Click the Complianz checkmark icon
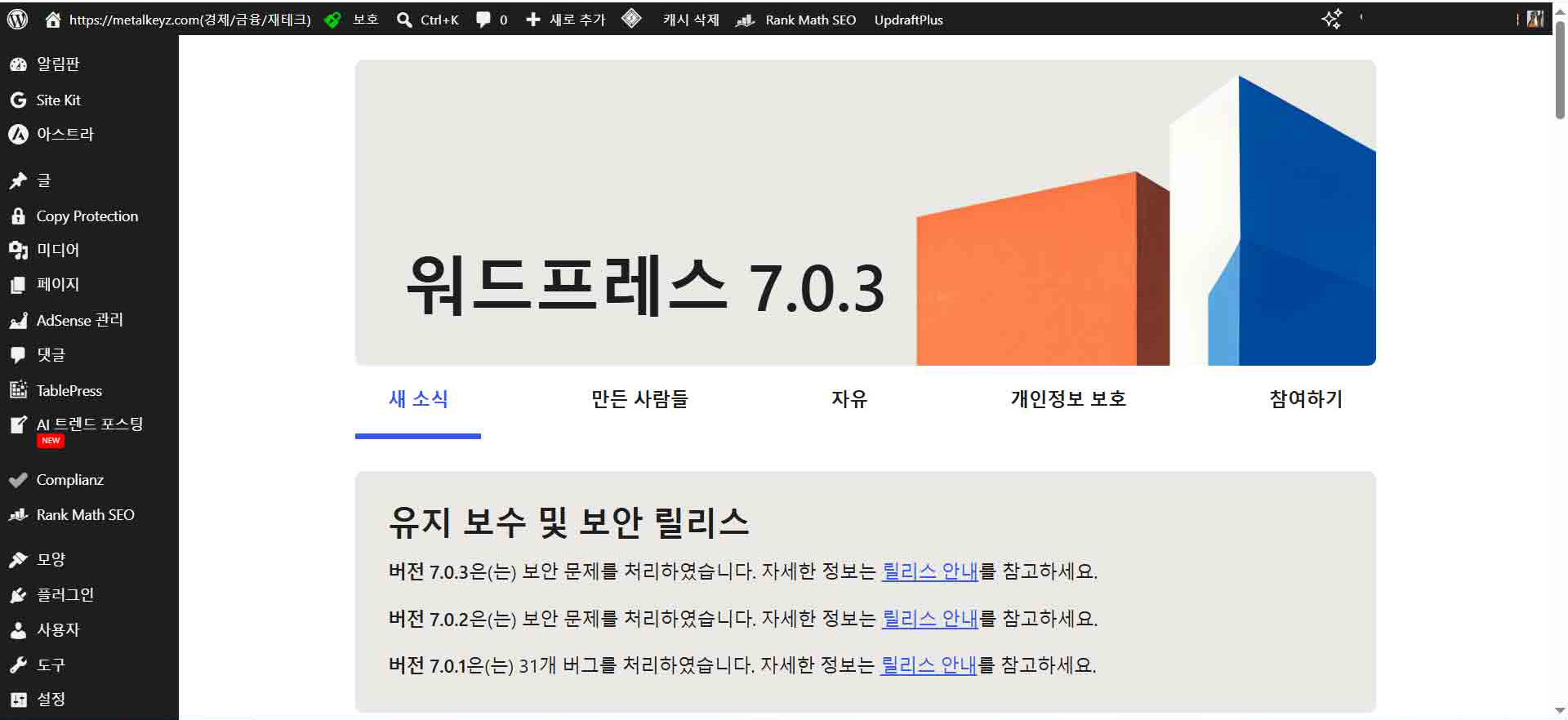1568x720 pixels. 18,480
